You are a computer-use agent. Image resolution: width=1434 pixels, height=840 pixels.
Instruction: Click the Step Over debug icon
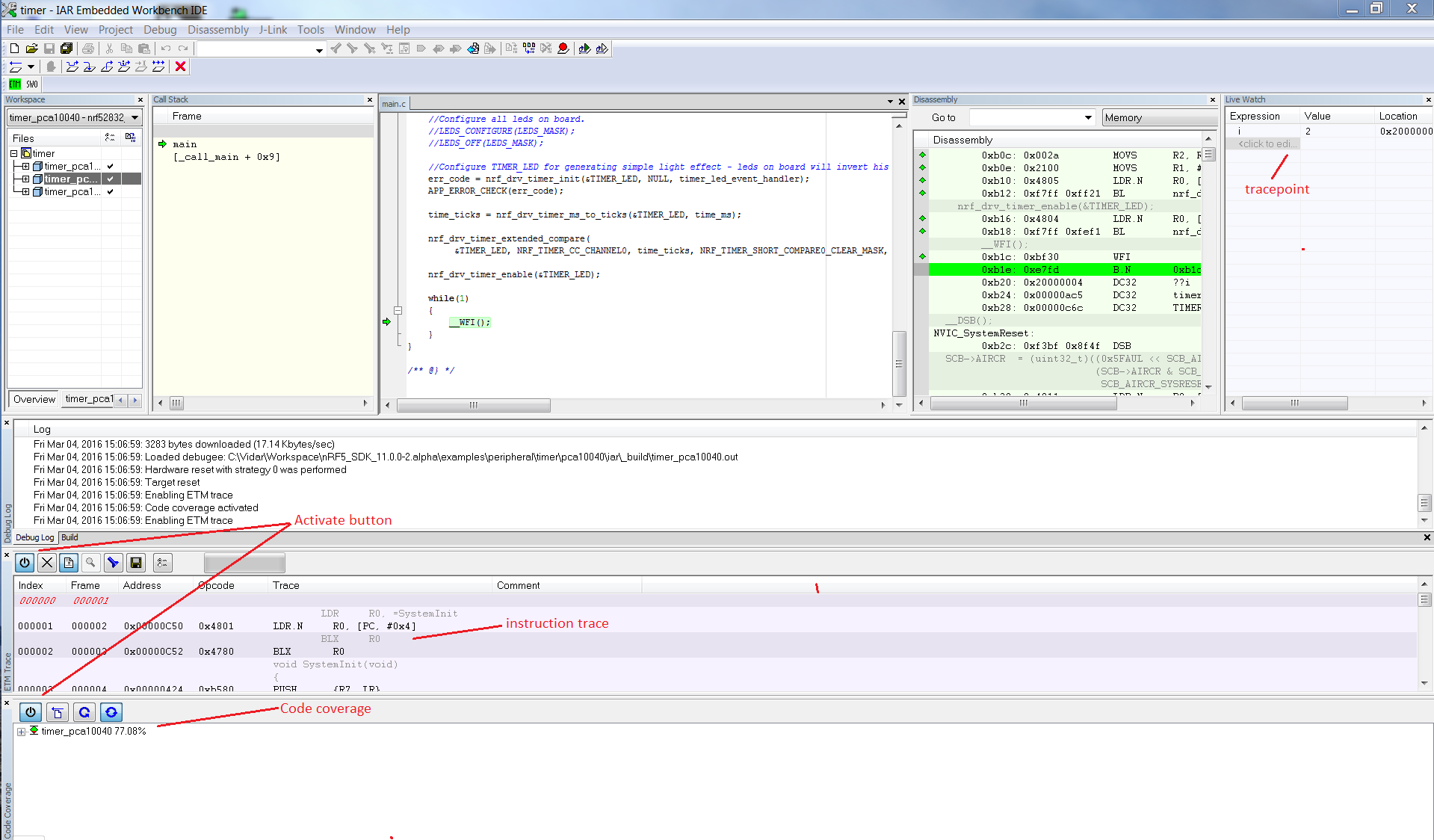click(72, 67)
